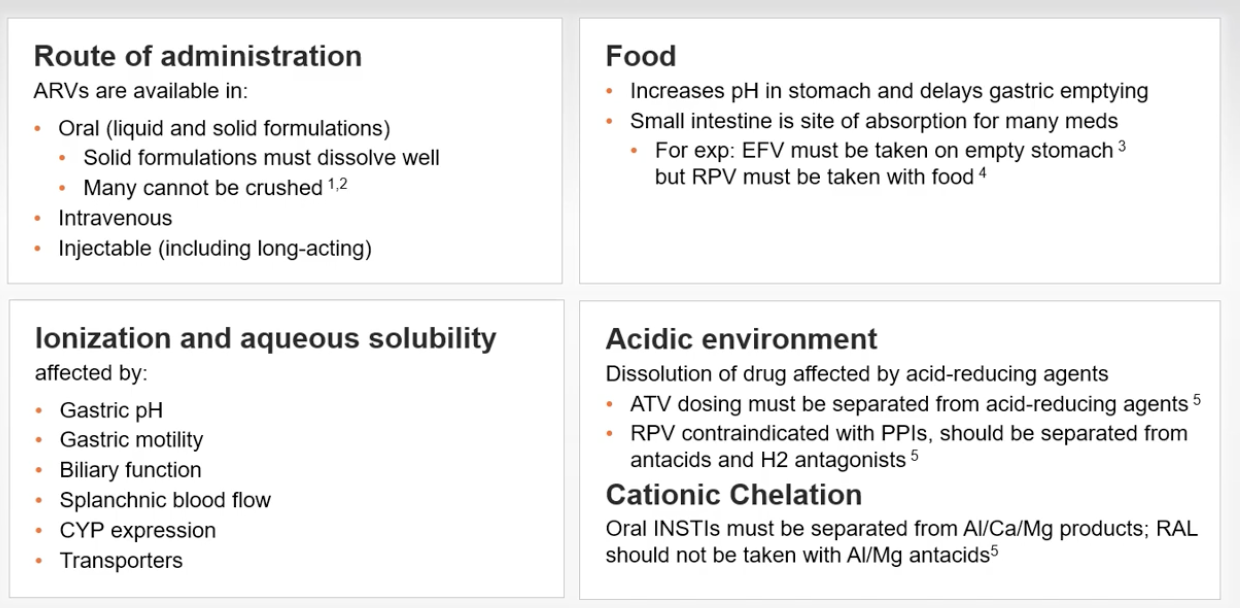Select the "Splanchnic blood flow" bullet
The height and width of the screenshot is (608, 1240).
click(x=165, y=500)
